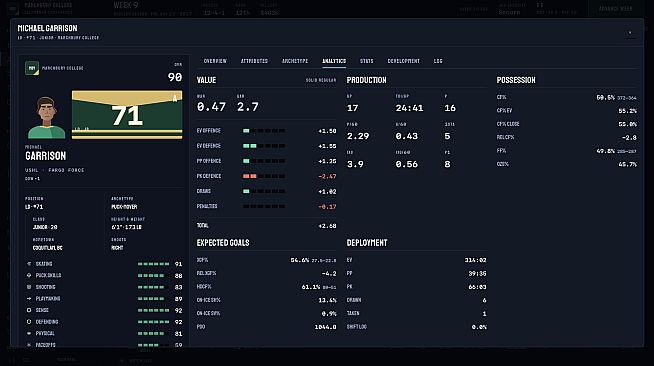
Task: Click the Skating attribute icon
Action: (29, 264)
